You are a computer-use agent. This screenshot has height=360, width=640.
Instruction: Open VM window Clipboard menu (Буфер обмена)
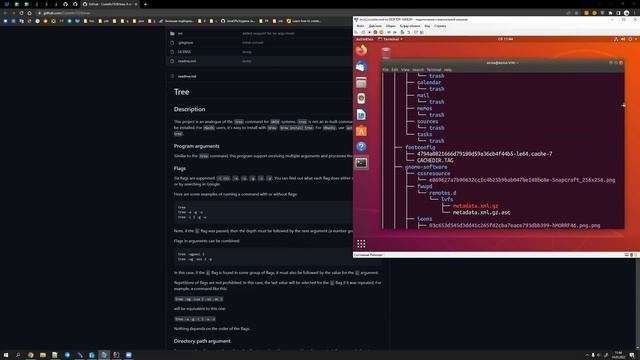(410, 26)
